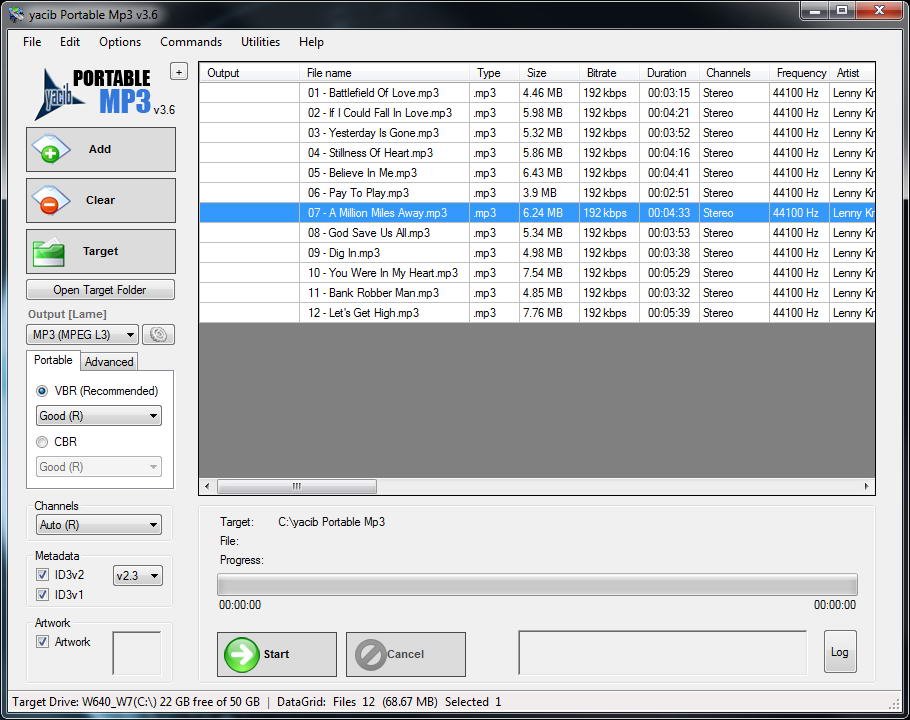Sort by the Size column header

[549, 73]
